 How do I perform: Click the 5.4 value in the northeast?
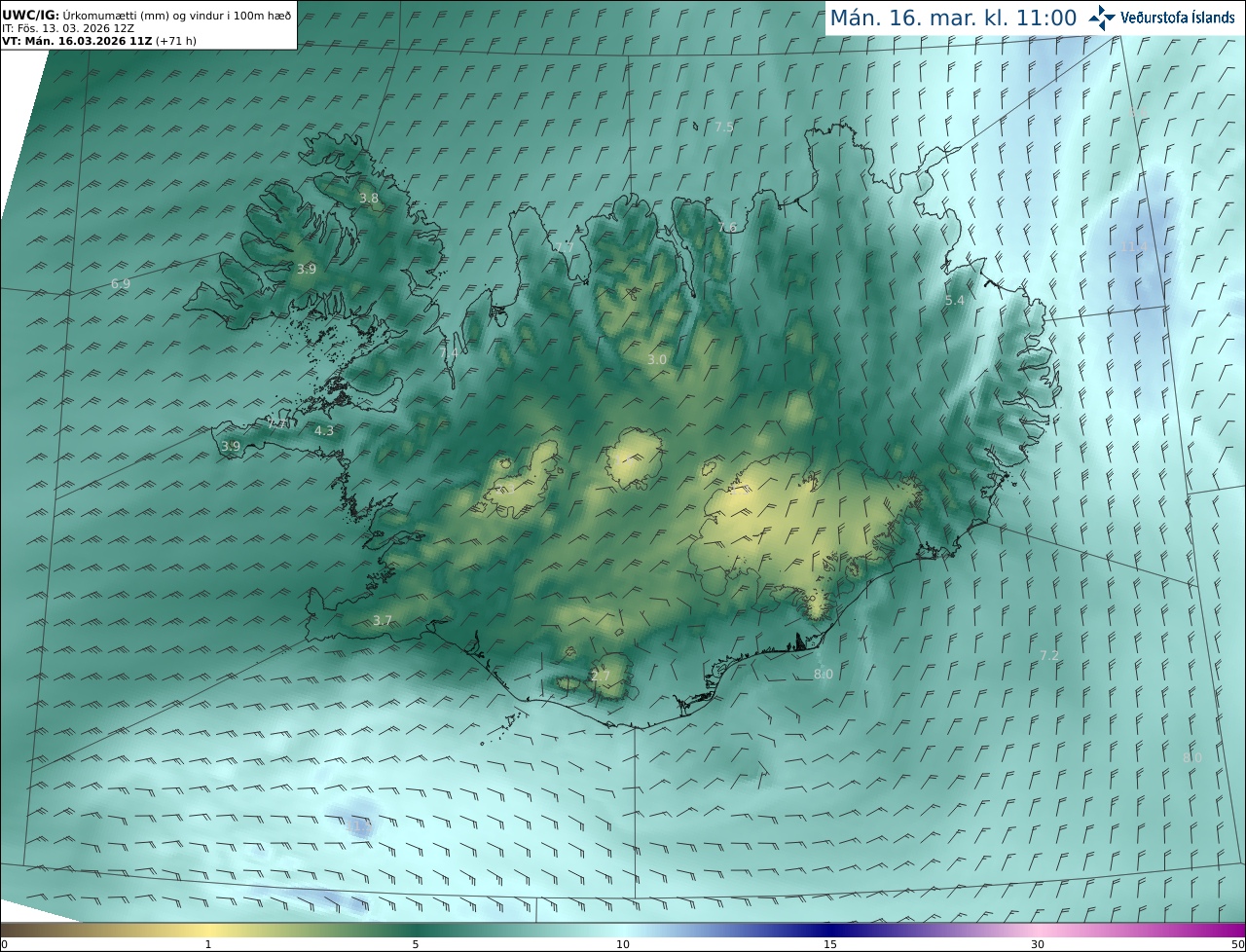[955, 301]
